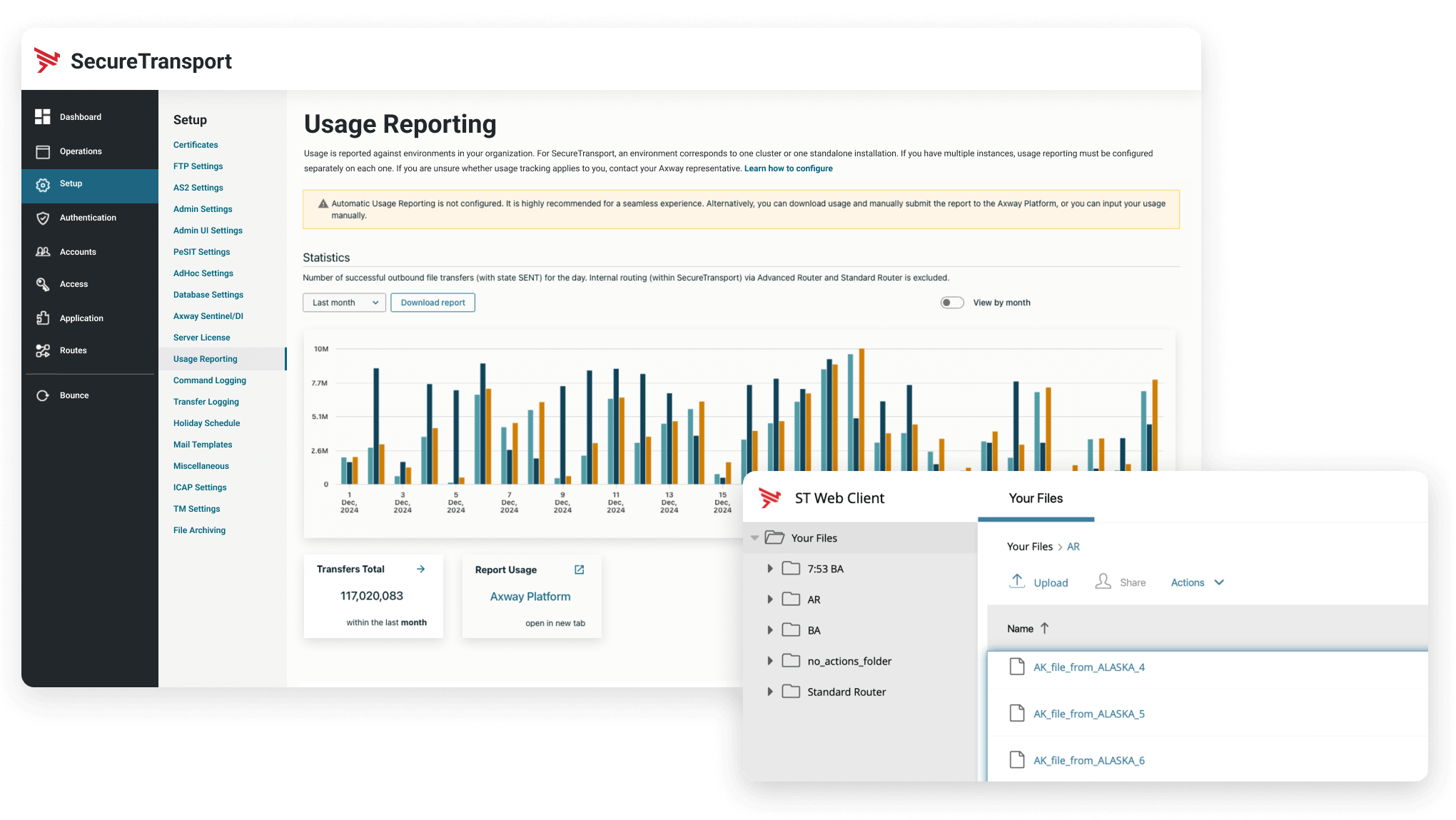This screenshot has width=1456, height=820.
Task: Click the Dashboard grid icon
Action: tap(43, 116)
